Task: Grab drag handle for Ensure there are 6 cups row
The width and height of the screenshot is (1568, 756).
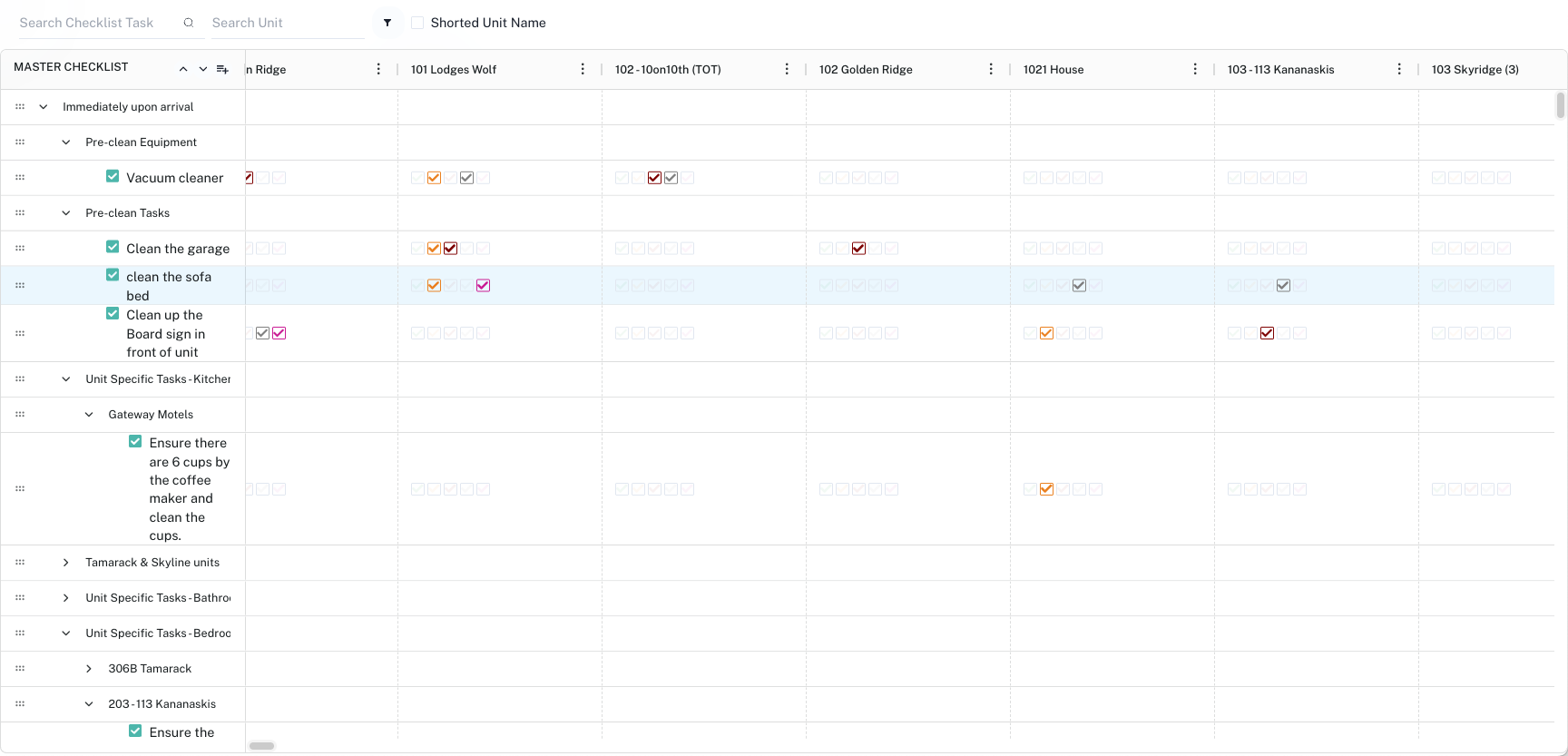Action: [20, 489]
